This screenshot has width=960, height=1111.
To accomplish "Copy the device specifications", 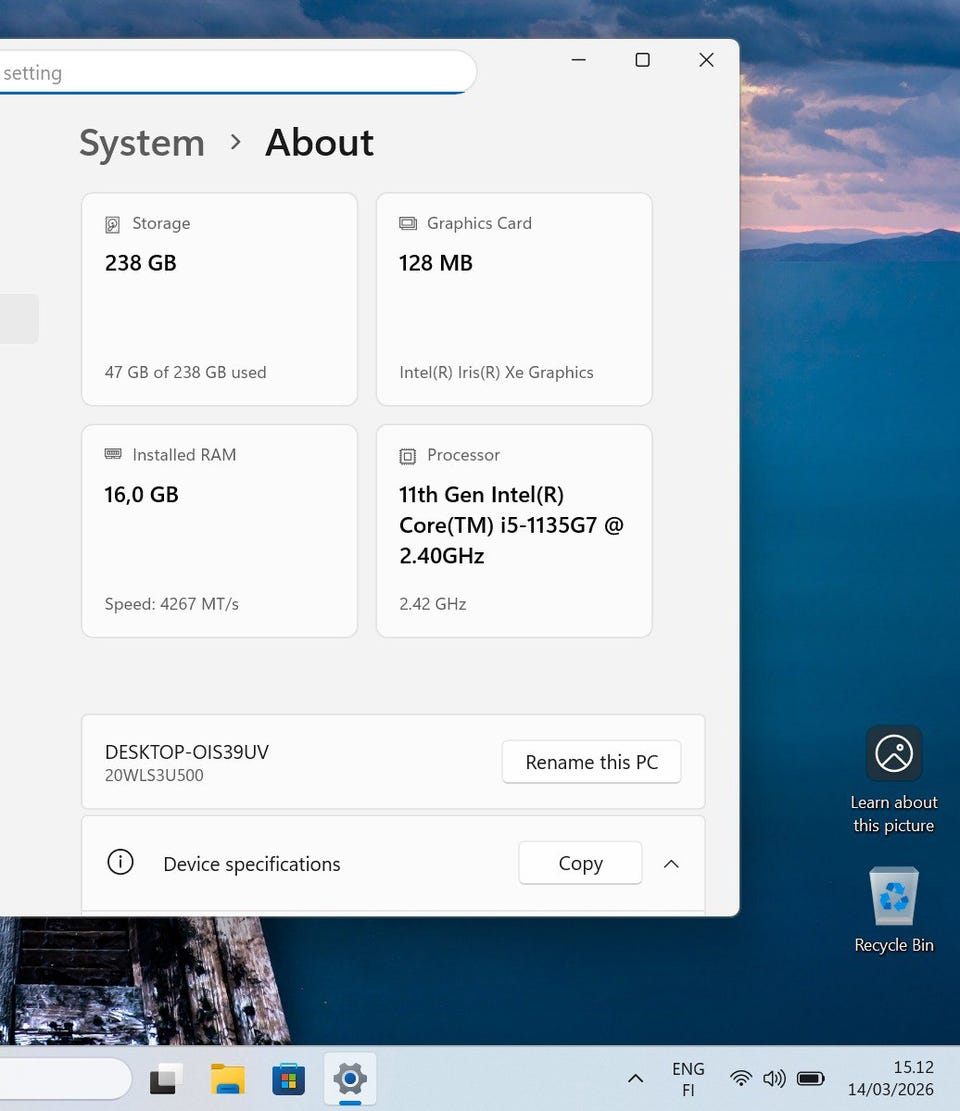I will coord(580,863).
